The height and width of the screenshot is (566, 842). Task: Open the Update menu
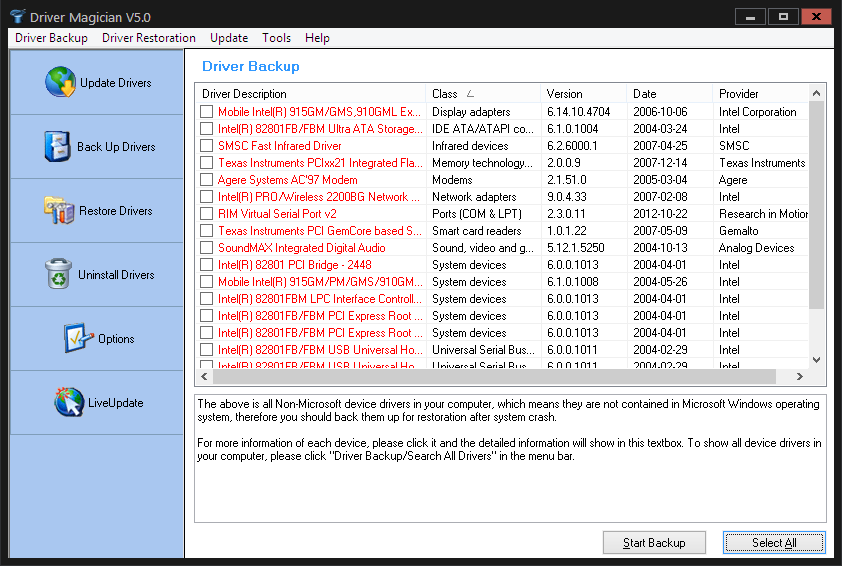coord(229,38)
